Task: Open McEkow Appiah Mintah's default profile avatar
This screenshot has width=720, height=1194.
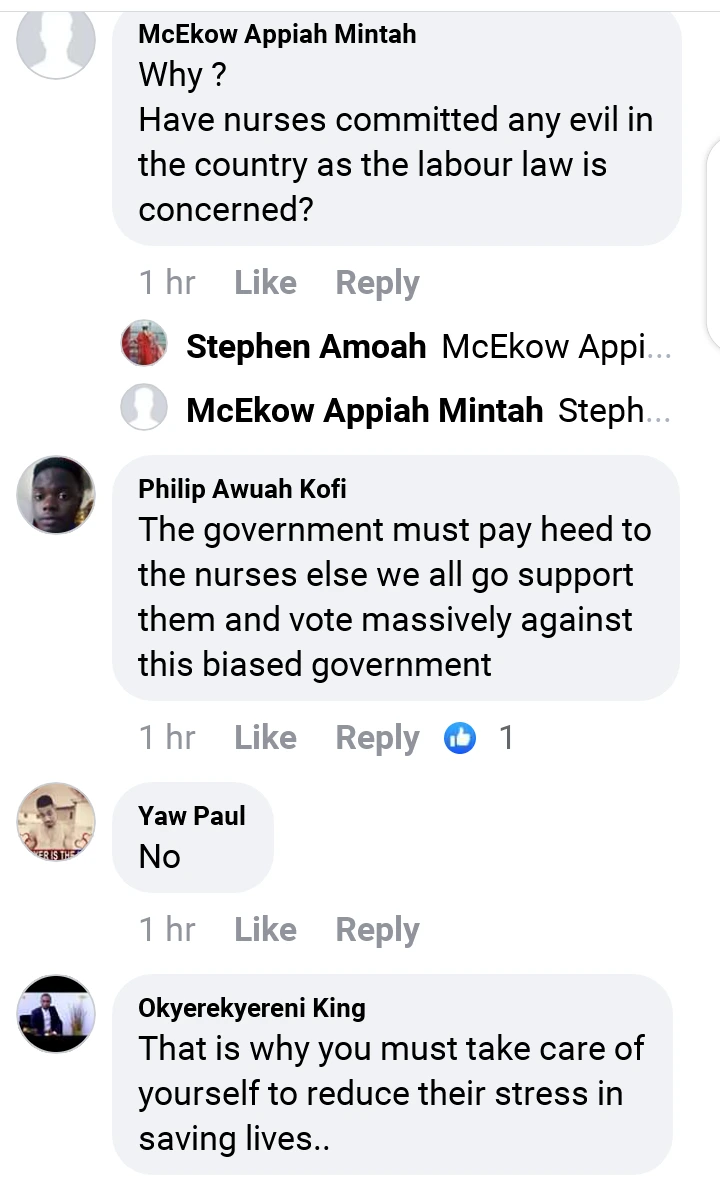Action: pyautogui.click(x=56, y=40)
